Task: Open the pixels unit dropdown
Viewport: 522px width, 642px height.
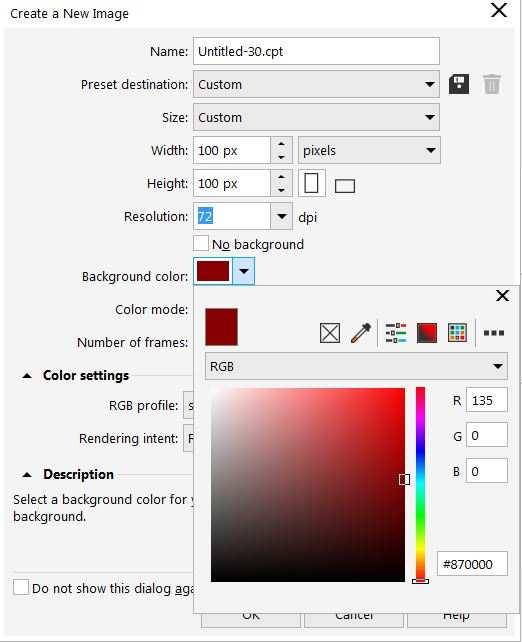Action: 369,150
